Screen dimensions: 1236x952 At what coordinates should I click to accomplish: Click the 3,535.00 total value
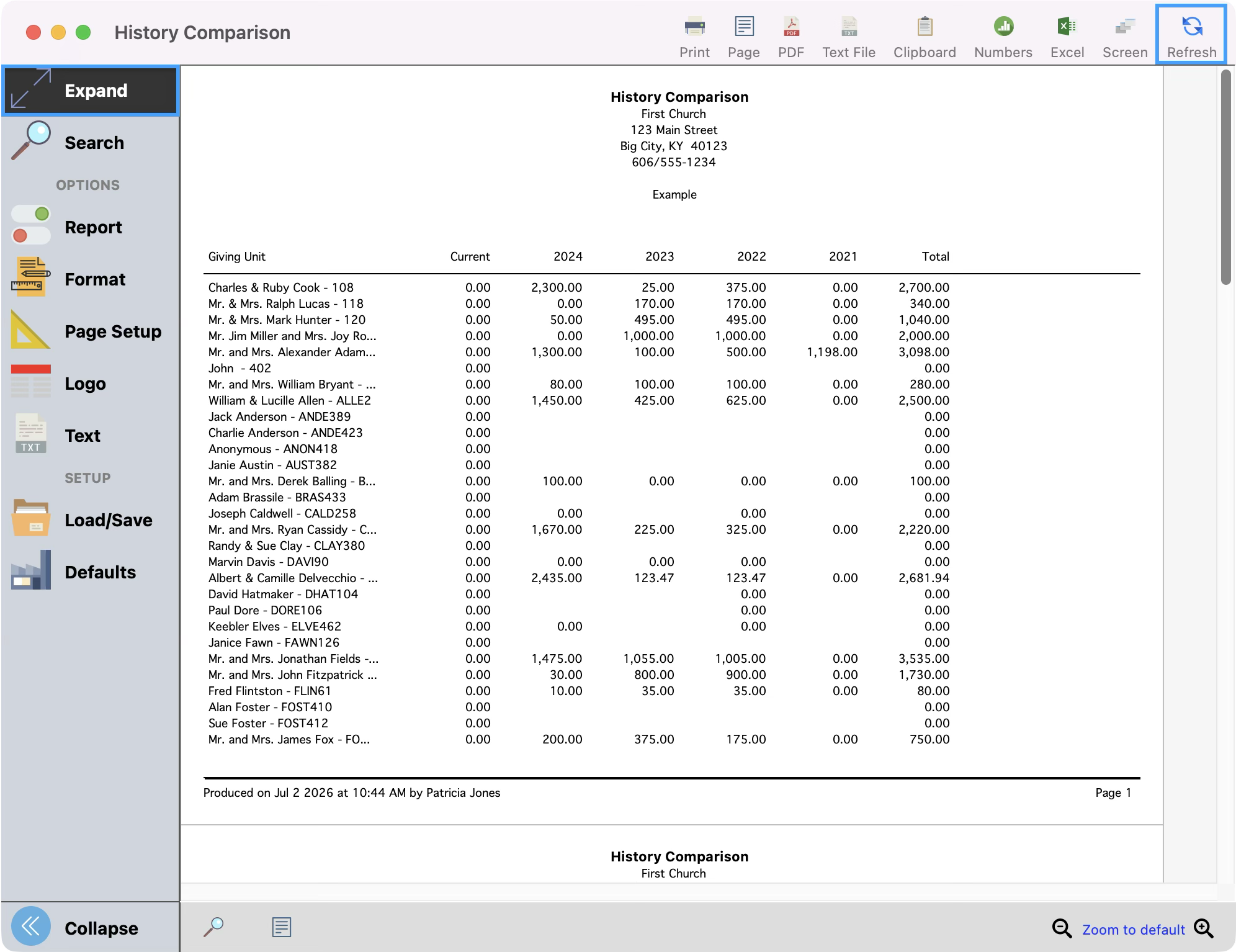coord(924,659)
